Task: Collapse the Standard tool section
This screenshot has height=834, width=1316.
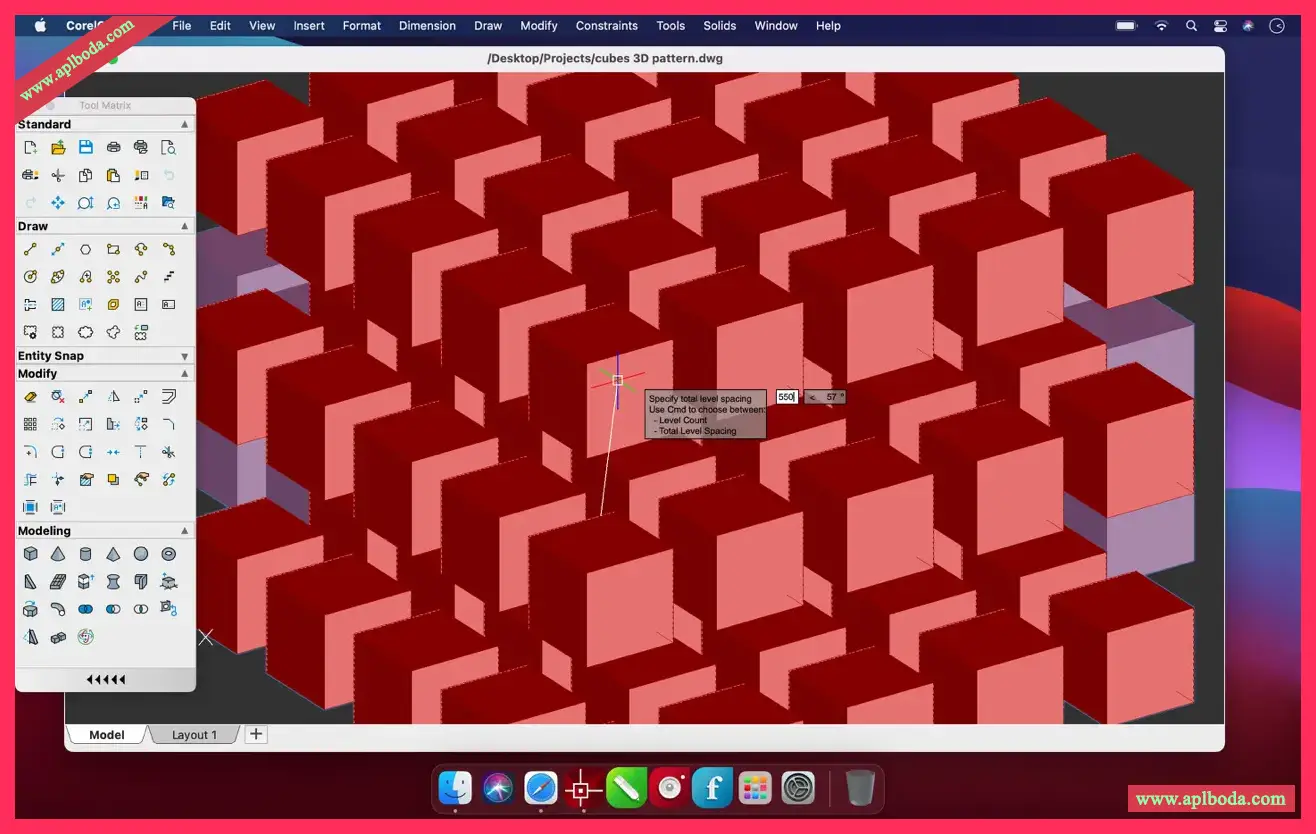Action: point(185,124)
